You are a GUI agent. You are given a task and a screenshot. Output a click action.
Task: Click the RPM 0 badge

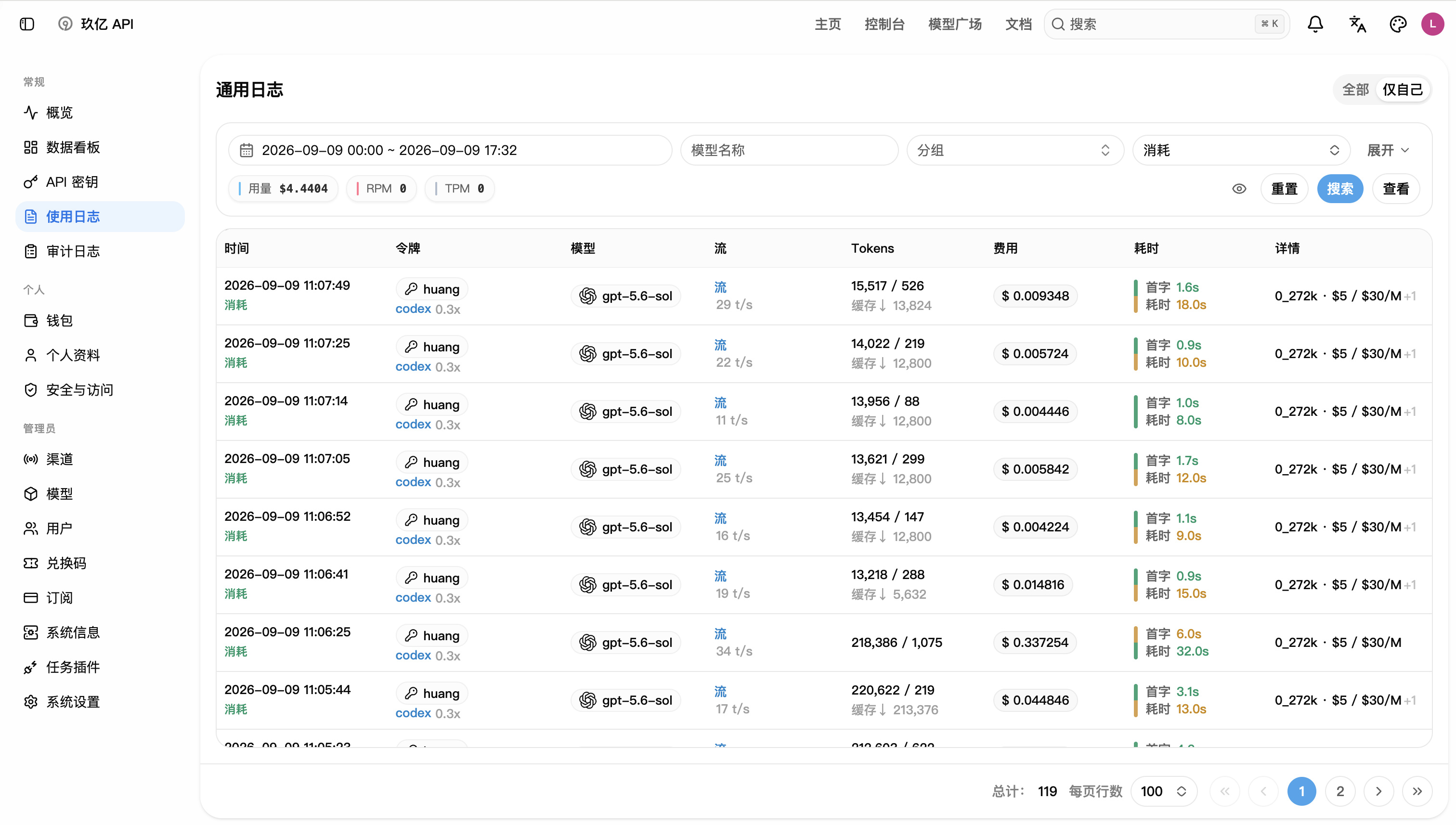[x=381, y=189]
